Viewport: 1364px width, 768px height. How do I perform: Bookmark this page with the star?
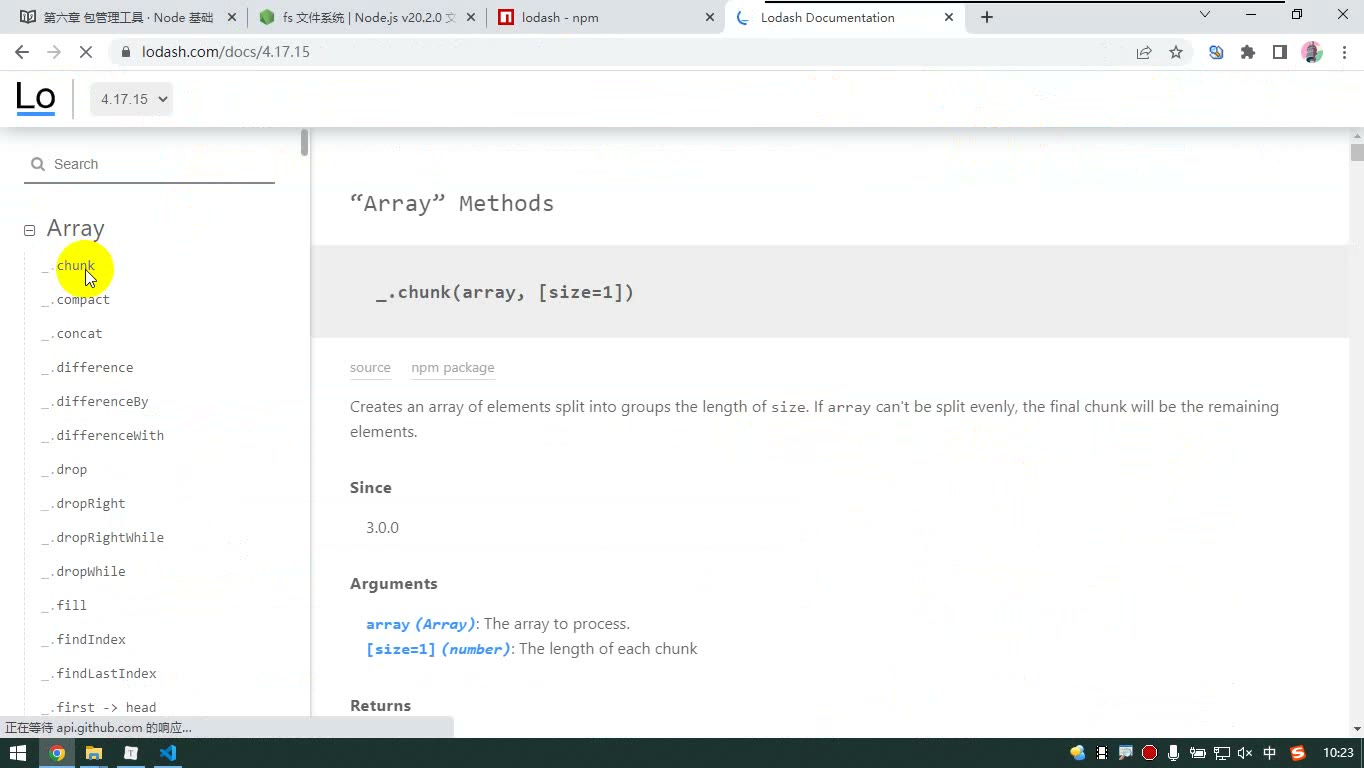[x=1176, y=52]
